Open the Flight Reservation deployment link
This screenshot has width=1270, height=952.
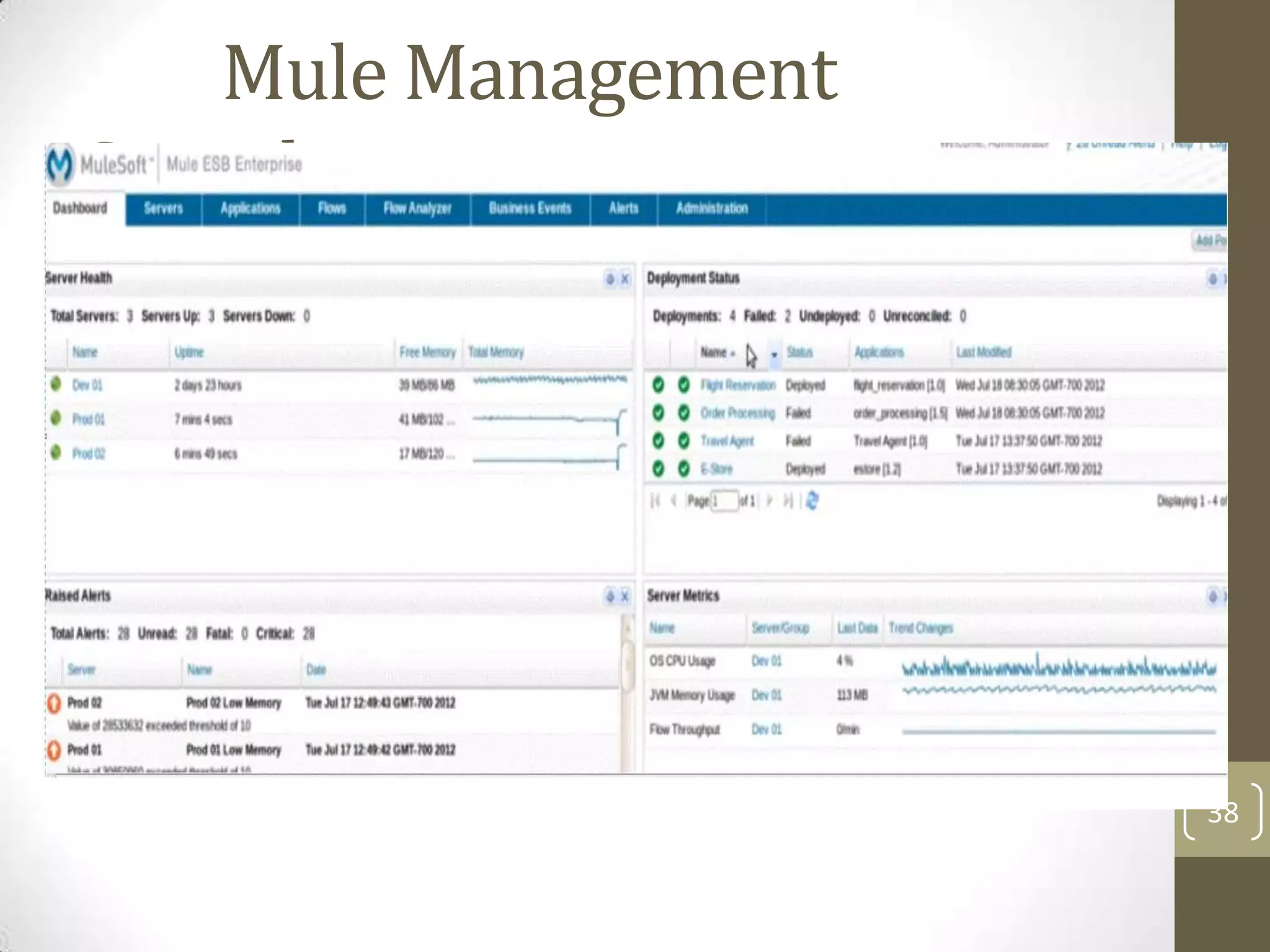(x=738, y=386)
